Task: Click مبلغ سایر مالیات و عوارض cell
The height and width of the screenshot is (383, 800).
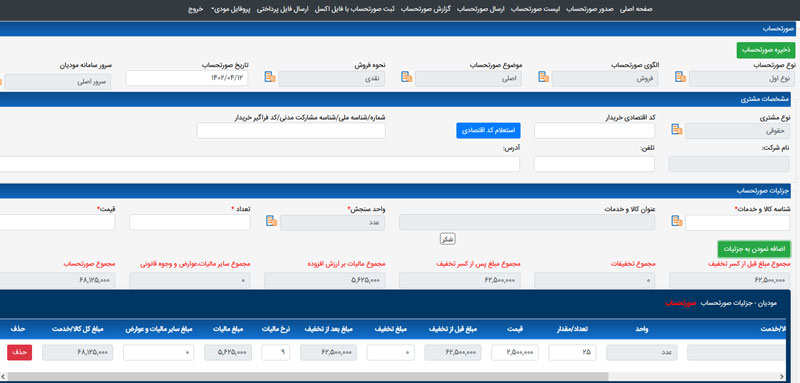Action: click(159, 352)
